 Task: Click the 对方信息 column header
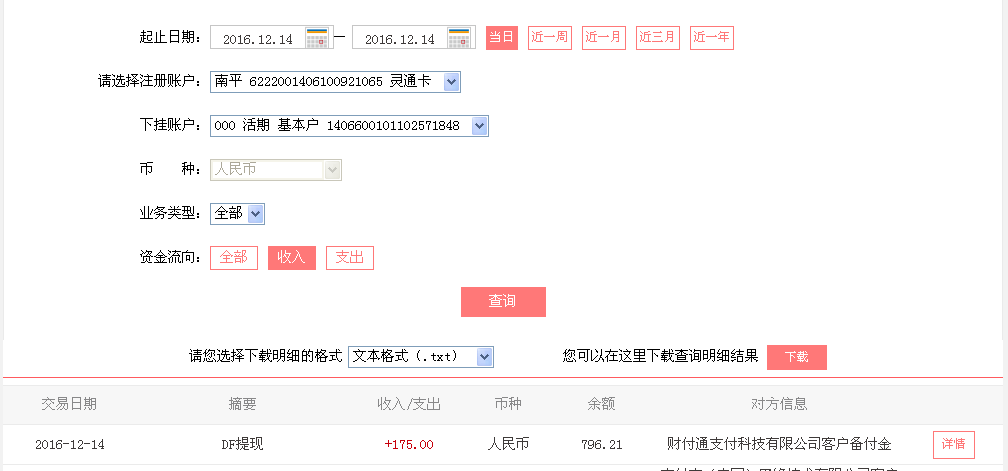[x=779, y=404]
